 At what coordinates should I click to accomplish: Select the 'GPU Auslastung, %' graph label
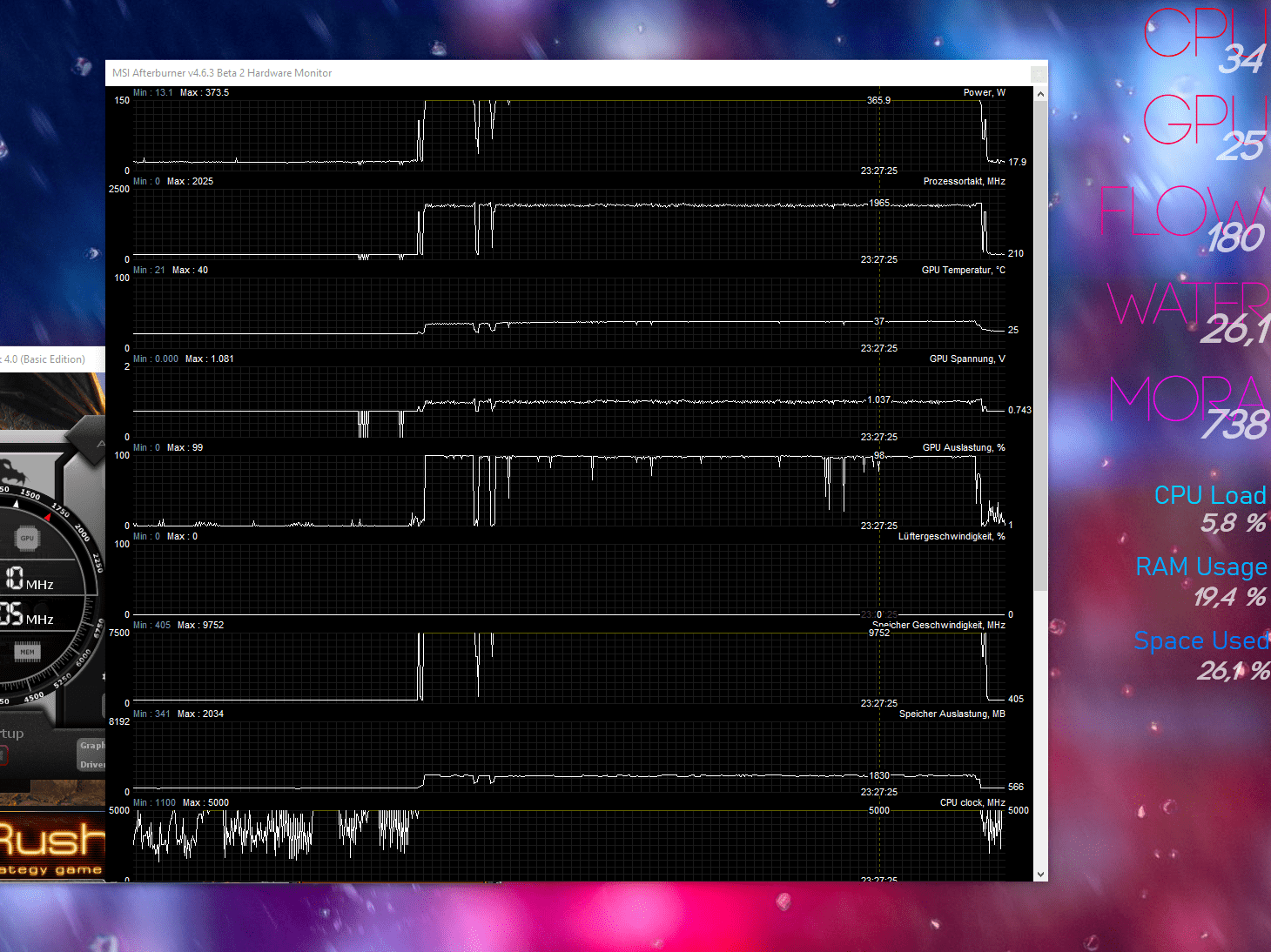click(x=964, y=447)
